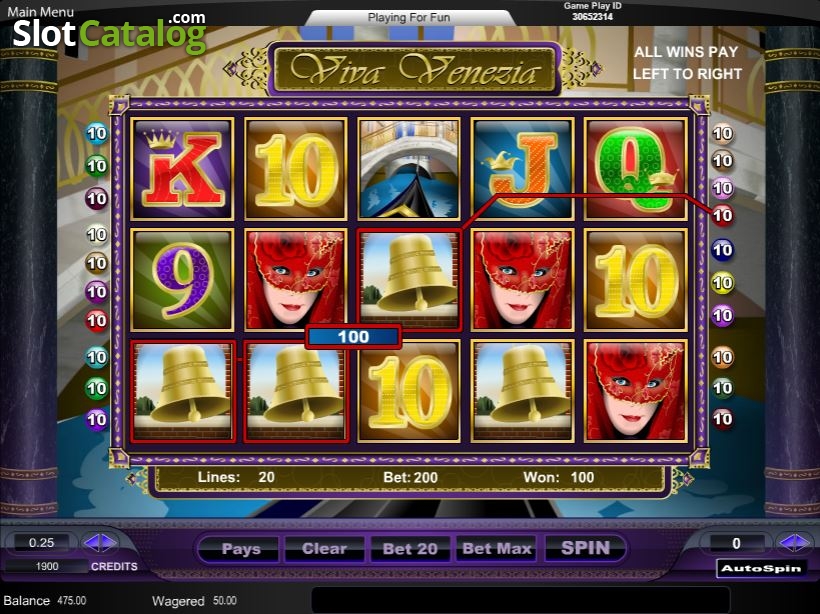Click the King symbol on the reels
This screenshot has height=614, width=820.
pos(182,168)
